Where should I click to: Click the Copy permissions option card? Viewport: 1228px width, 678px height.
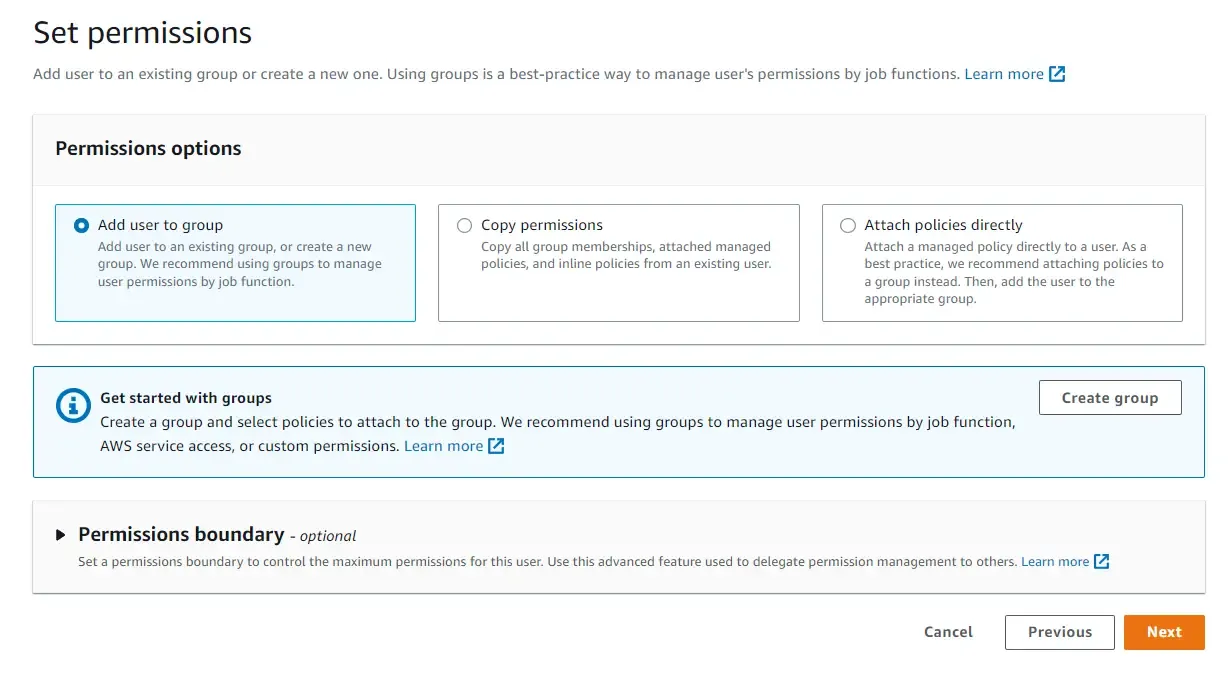click(618, 262)
